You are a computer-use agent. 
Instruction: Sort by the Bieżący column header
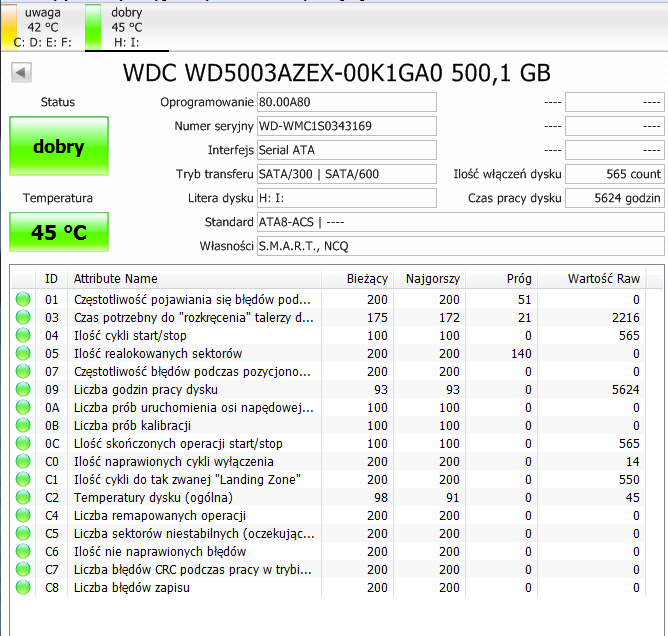357,279
